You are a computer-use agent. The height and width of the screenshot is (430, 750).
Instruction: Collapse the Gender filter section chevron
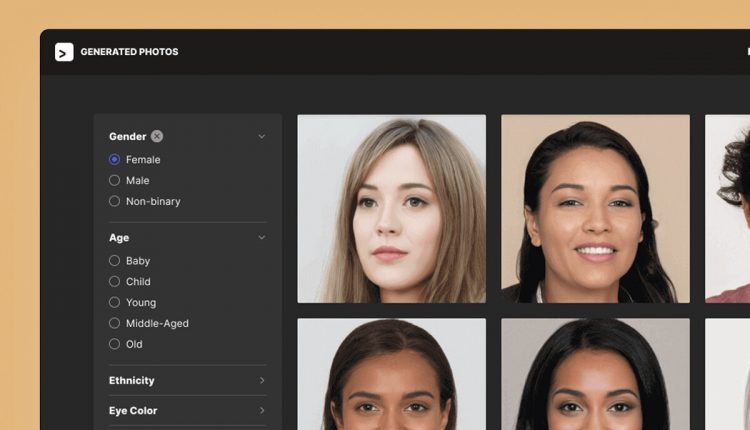click(262, 137)
